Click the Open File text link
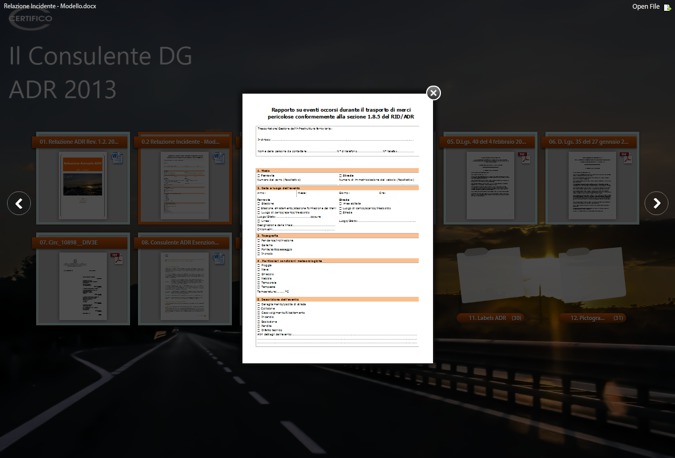This screenshot has width=675, height=458. pyautogui.click(x=645, y=7)
